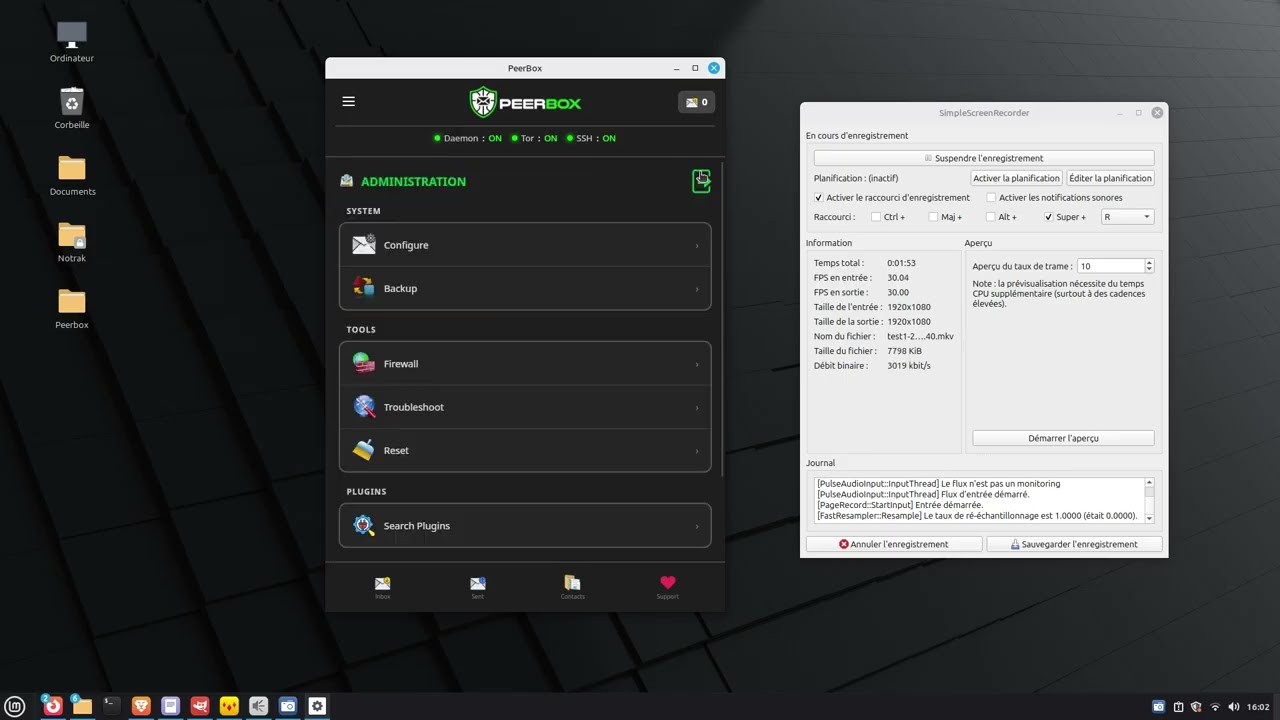The height and width of the screenshot is (720, 1280).
Task: Click the Journal log scrollbar
Action: pos(1149,500)
